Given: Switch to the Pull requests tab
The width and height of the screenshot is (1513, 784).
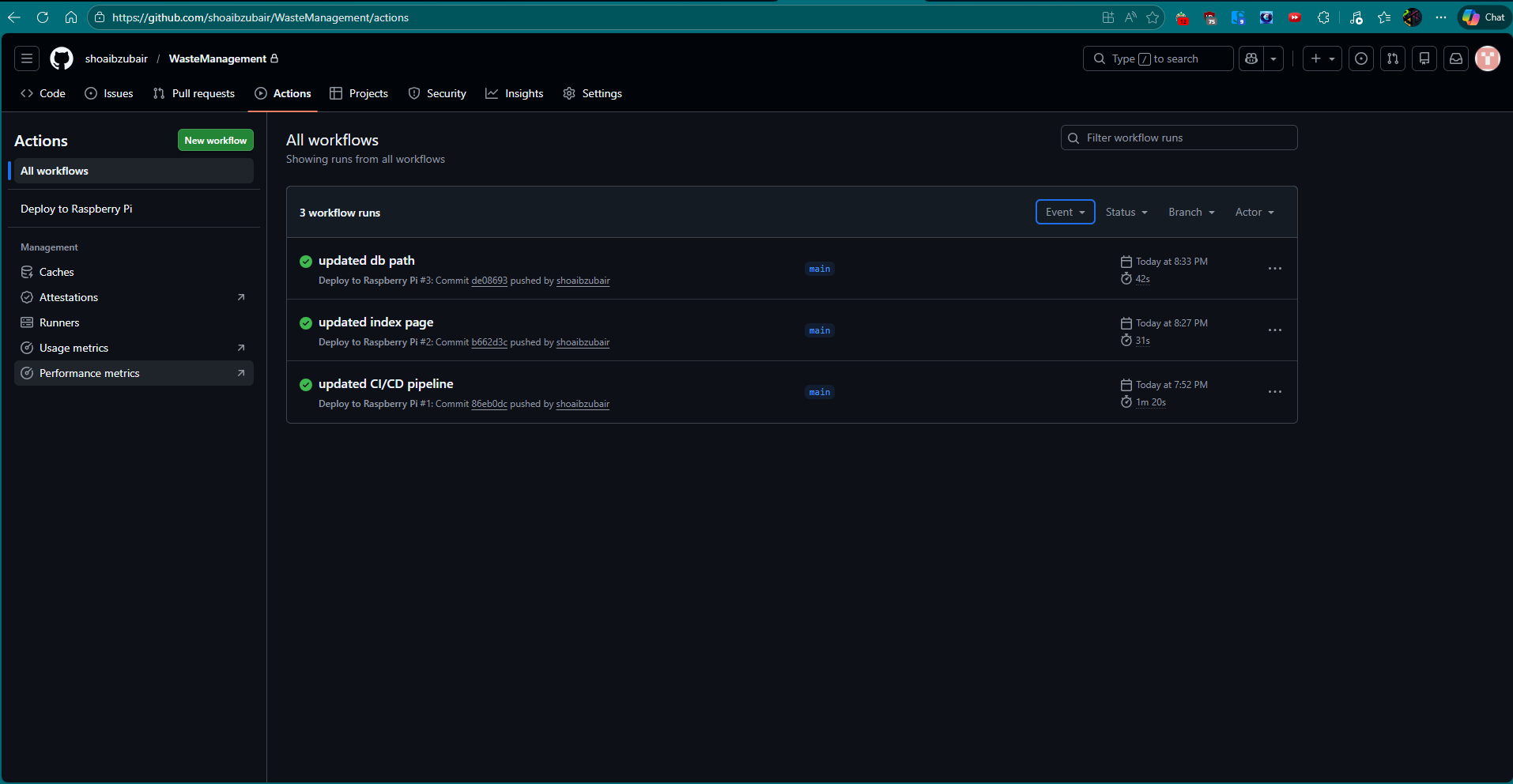Looking at the screenshot, I should click(x=194, y=93).
